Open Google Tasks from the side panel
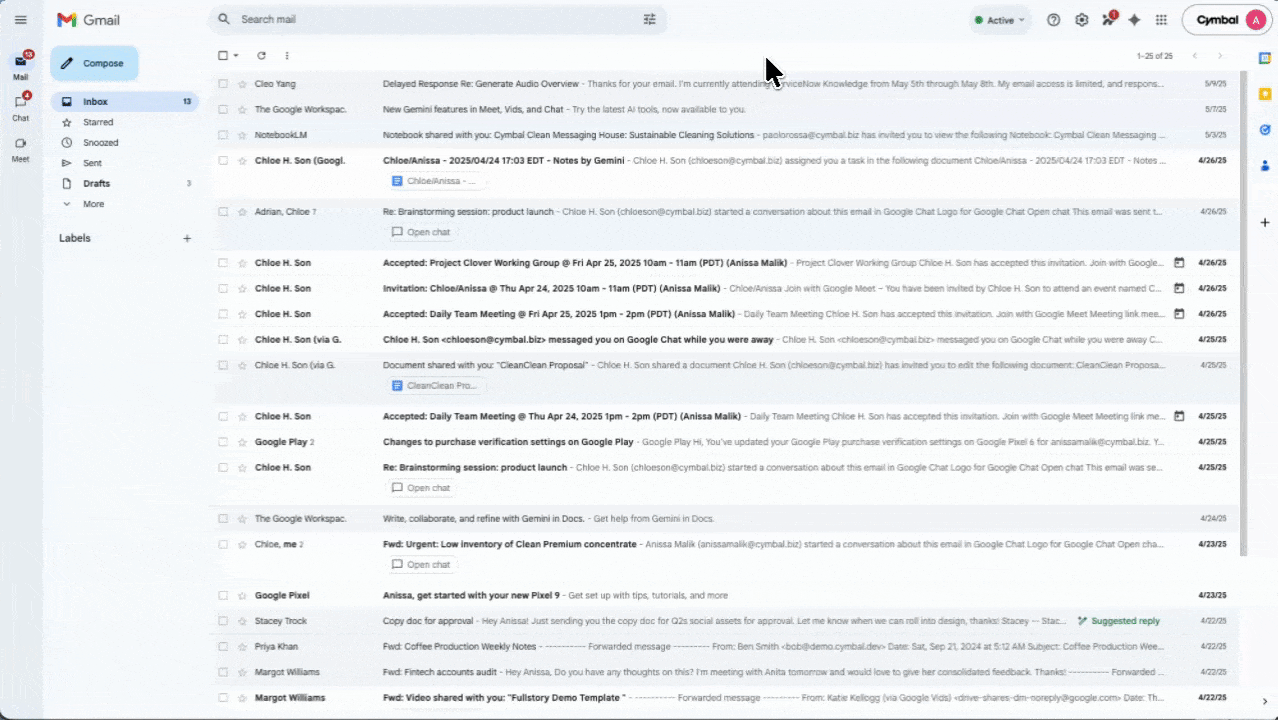1278x720 pixels. tap(1264, 129)
